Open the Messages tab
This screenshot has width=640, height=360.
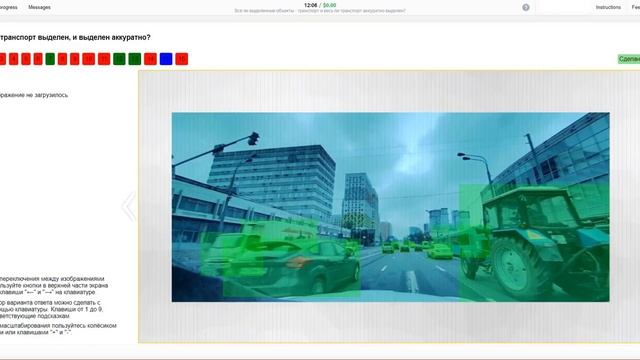pyautogui.click(x=40, y=7)
